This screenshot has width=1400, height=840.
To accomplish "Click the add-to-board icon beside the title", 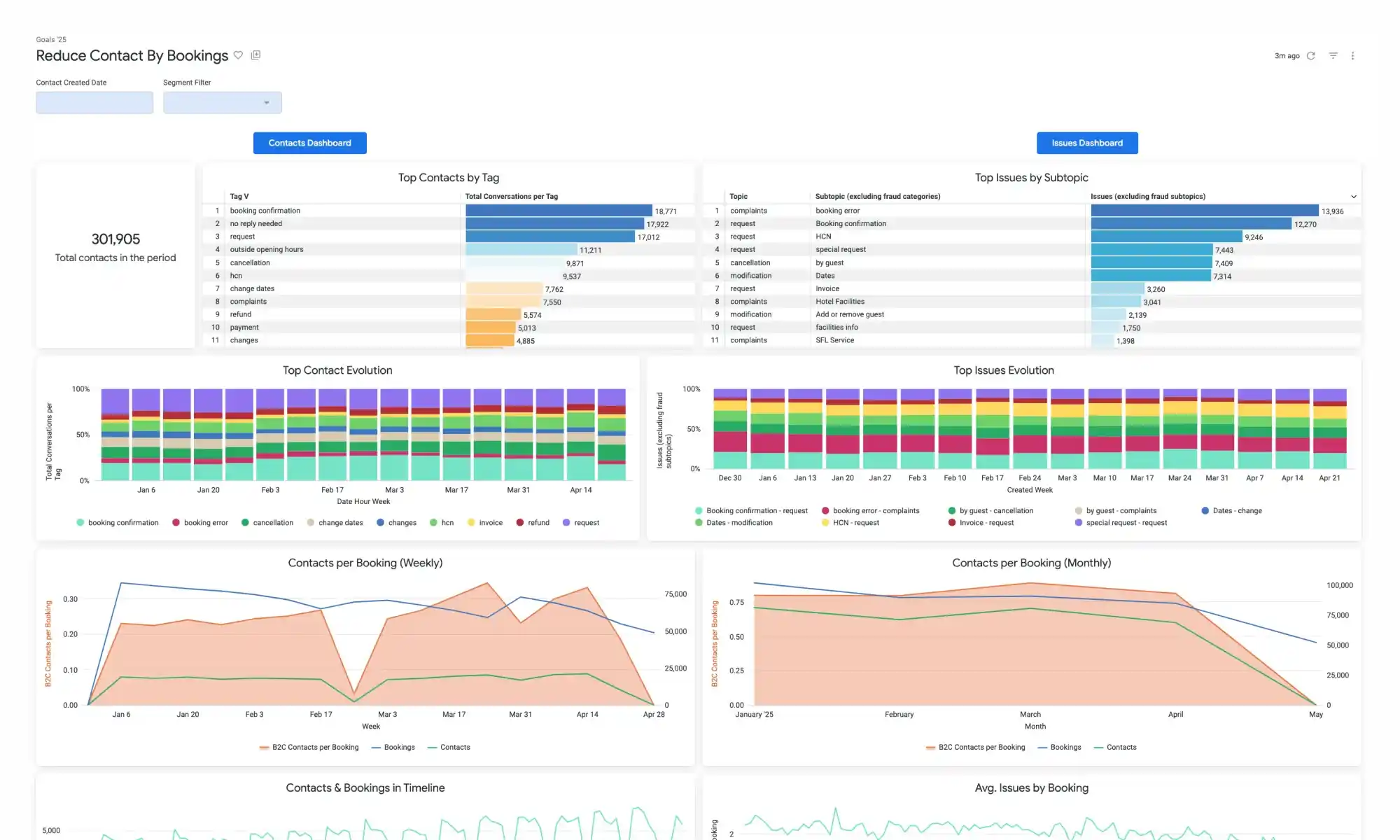I will tap(255, 55).
